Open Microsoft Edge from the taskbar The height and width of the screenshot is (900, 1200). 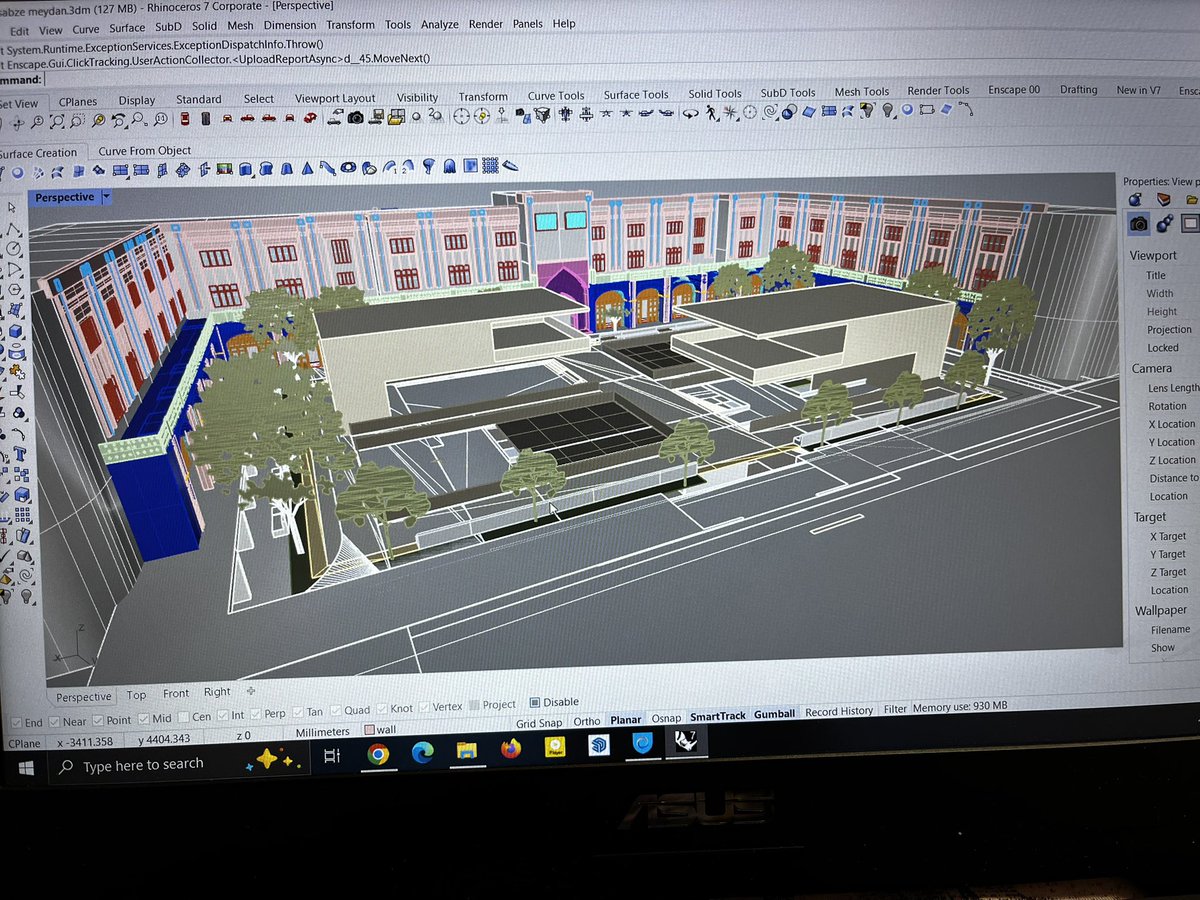coord(422,753)
